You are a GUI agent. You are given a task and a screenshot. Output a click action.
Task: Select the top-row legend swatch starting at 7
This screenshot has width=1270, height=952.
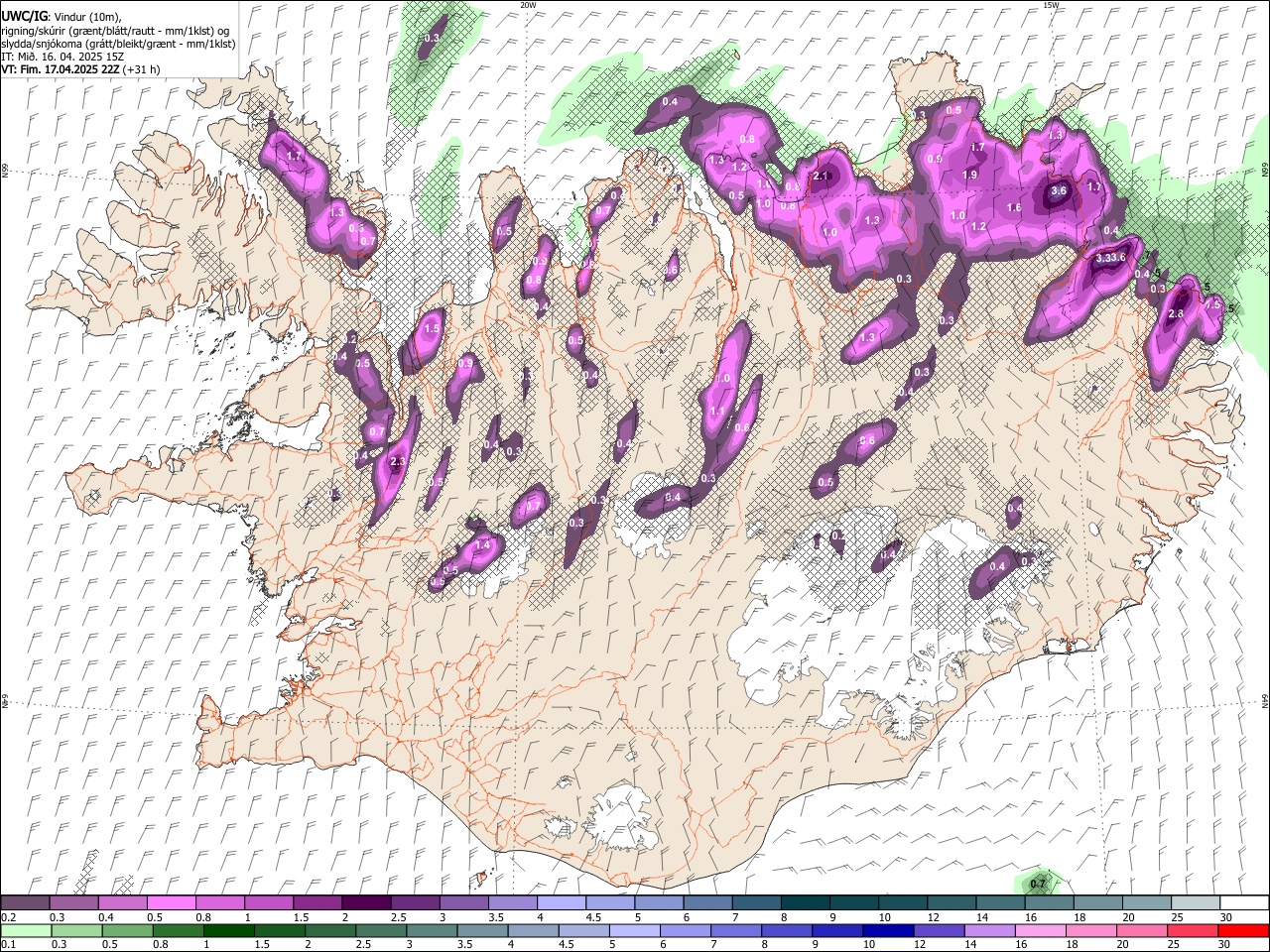(x=757, y=902)
